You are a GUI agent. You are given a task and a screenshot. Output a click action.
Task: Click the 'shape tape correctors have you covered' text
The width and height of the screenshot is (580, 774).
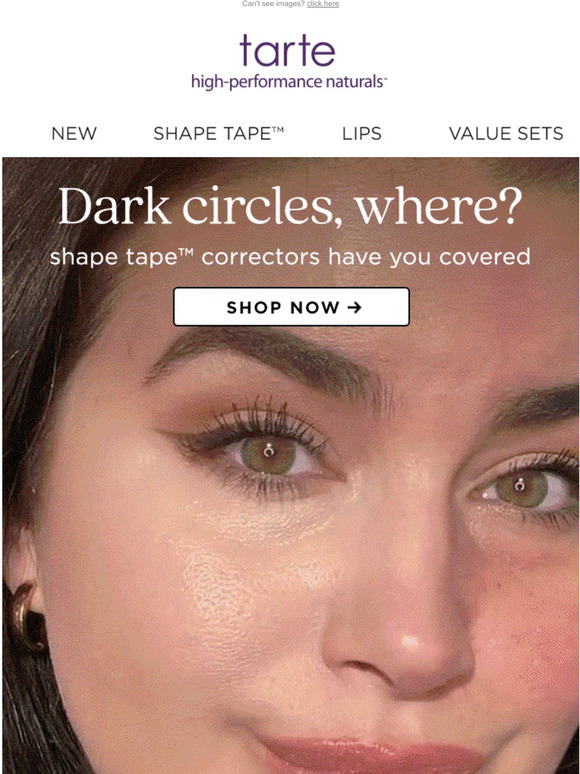point(290,257)
